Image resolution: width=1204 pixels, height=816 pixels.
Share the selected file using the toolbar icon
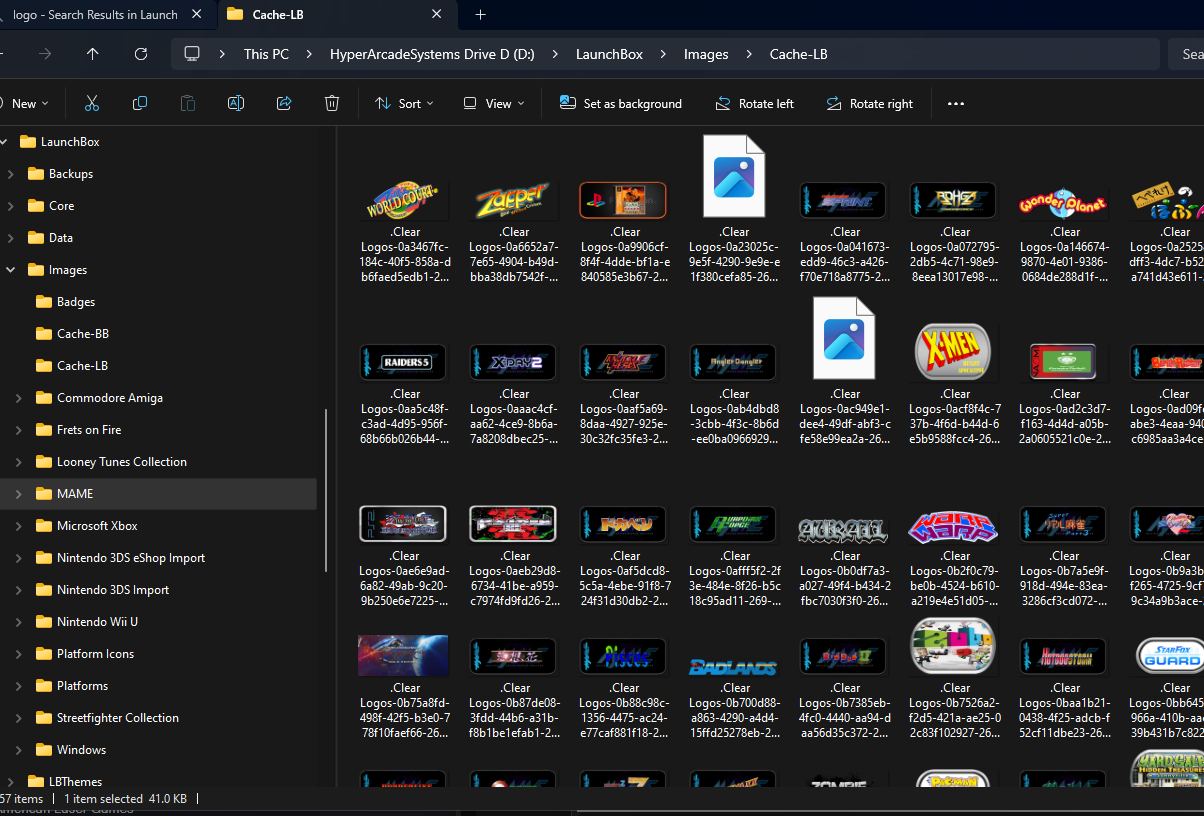point(284,103)
